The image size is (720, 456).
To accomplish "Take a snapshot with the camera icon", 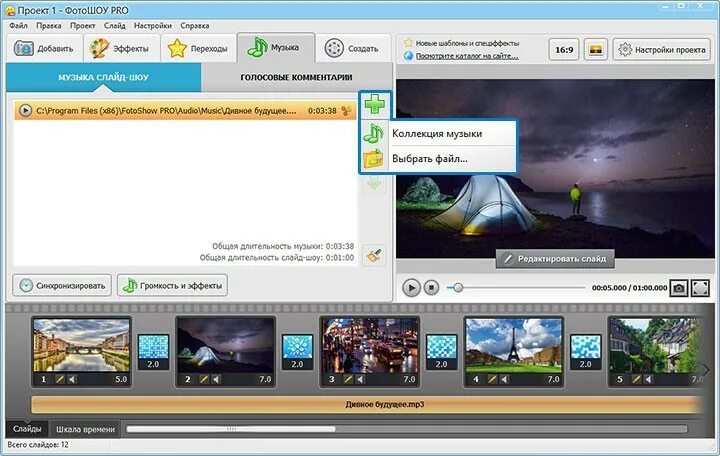I will coord(679,288).
